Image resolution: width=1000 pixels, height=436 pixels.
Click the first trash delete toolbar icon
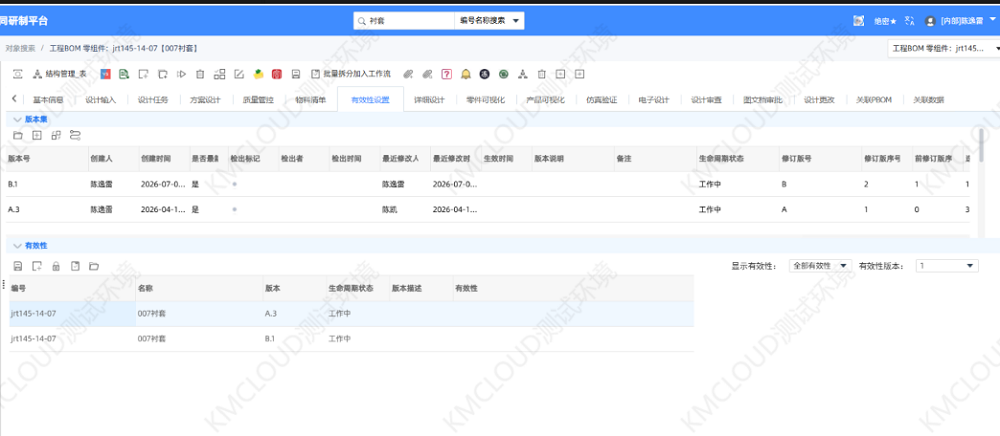(200, 74)
